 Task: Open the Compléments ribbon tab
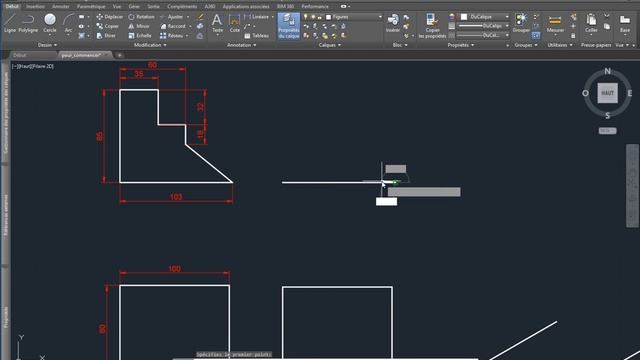182,7
